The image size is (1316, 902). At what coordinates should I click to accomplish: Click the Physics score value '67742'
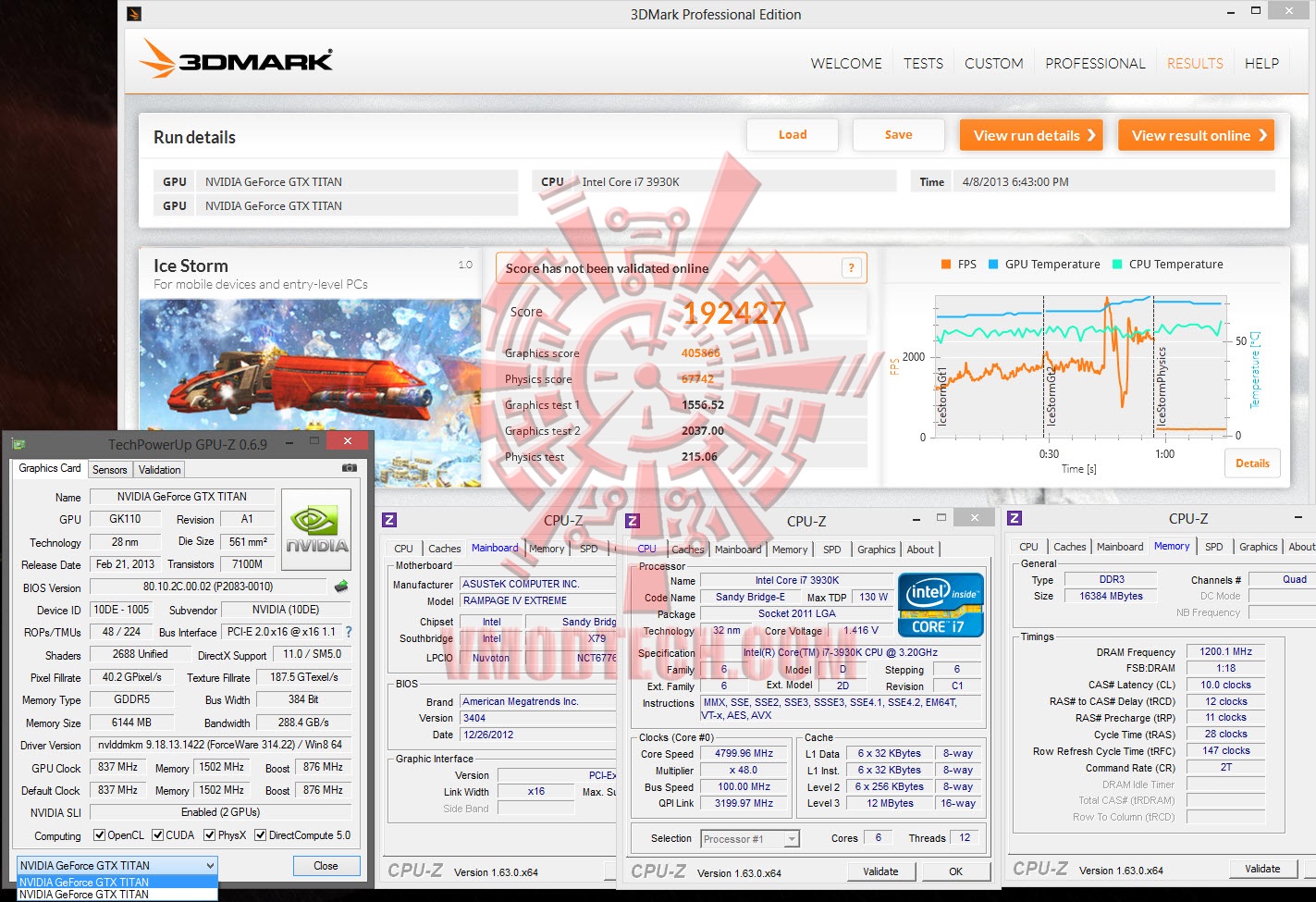pyautogui.click(x=697, y=379)
